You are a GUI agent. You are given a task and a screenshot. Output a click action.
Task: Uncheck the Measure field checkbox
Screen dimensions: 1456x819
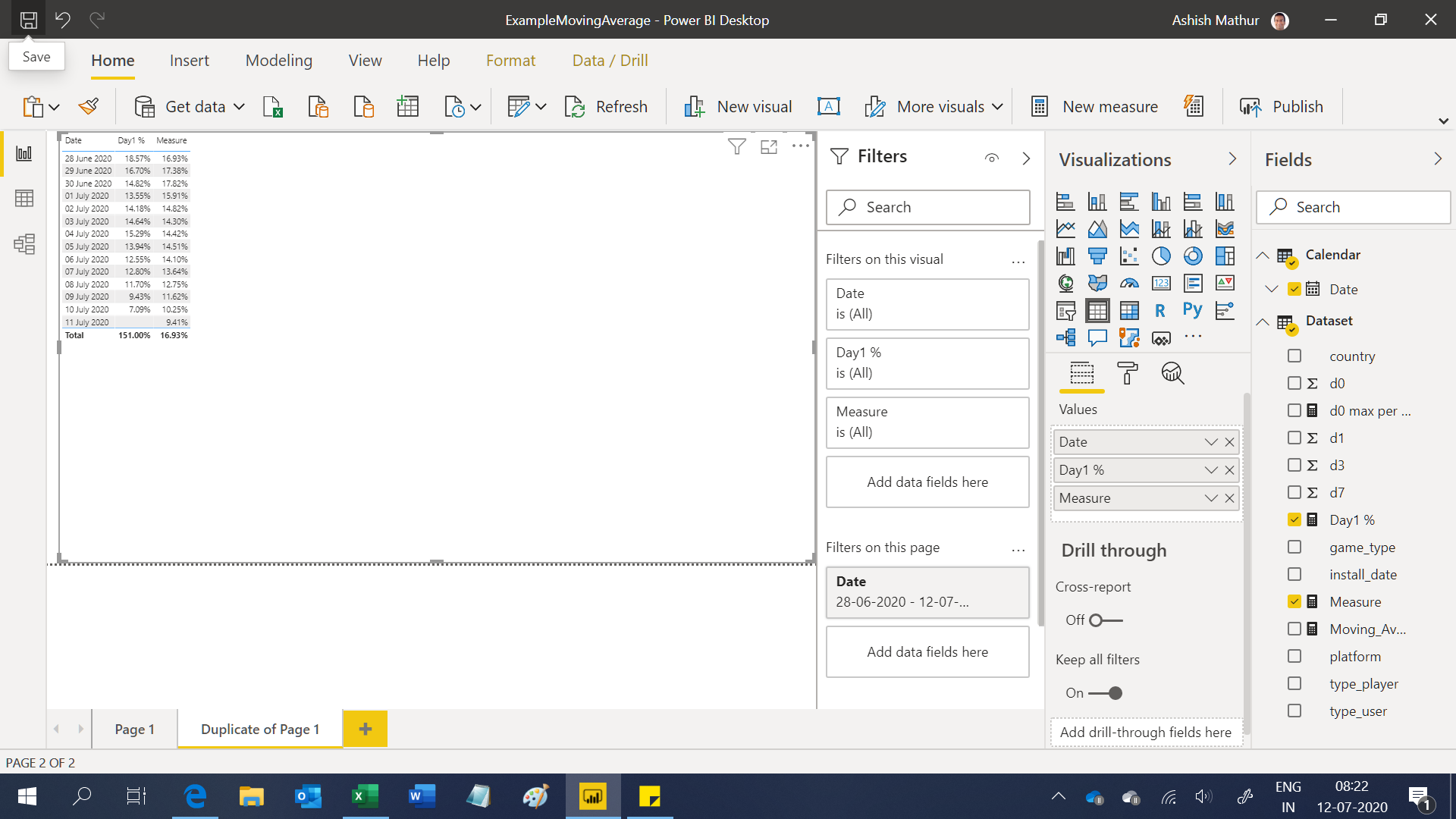point(1294,601)
